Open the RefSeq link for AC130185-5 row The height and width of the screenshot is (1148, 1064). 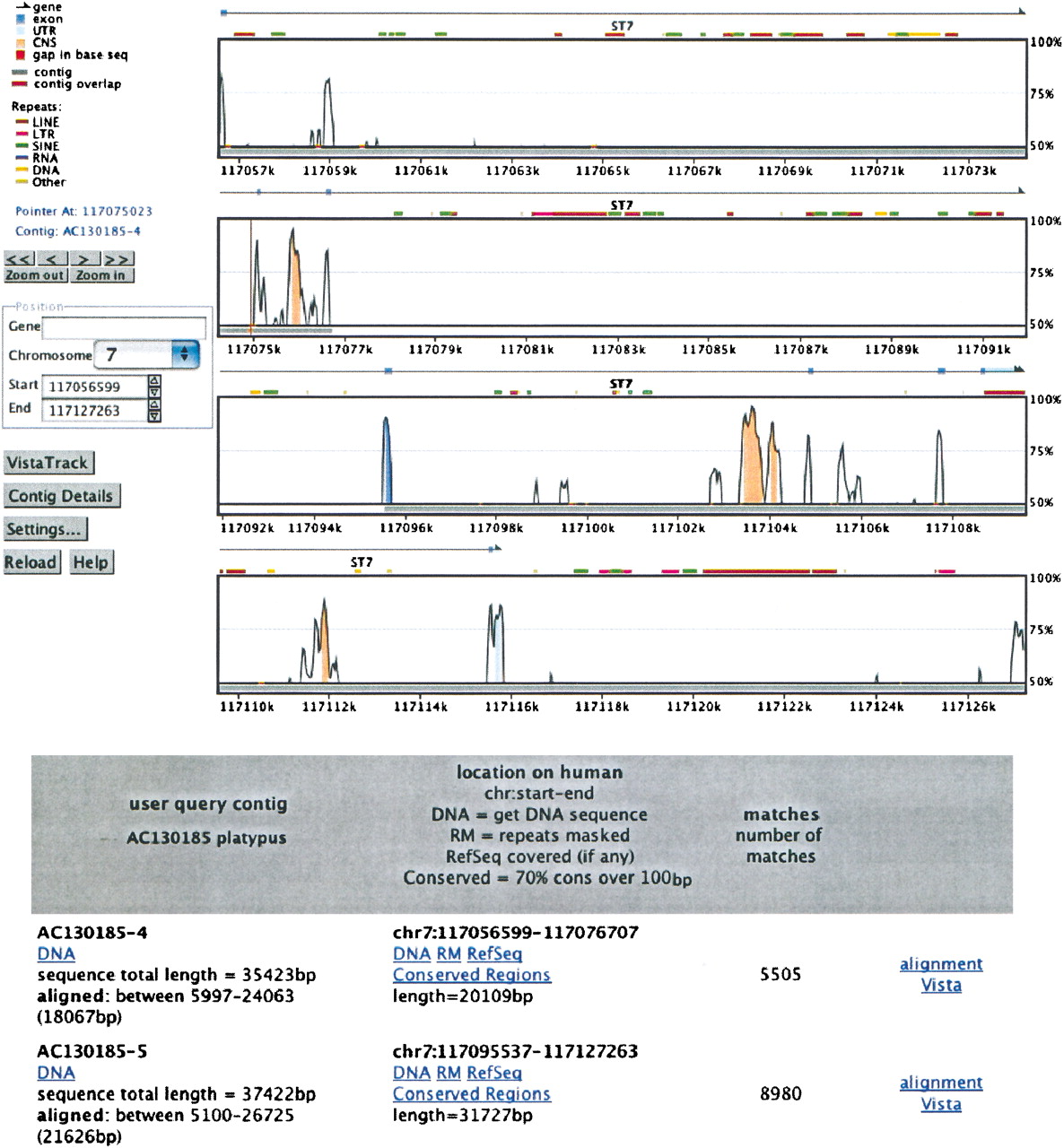[x=495, y=1073]
